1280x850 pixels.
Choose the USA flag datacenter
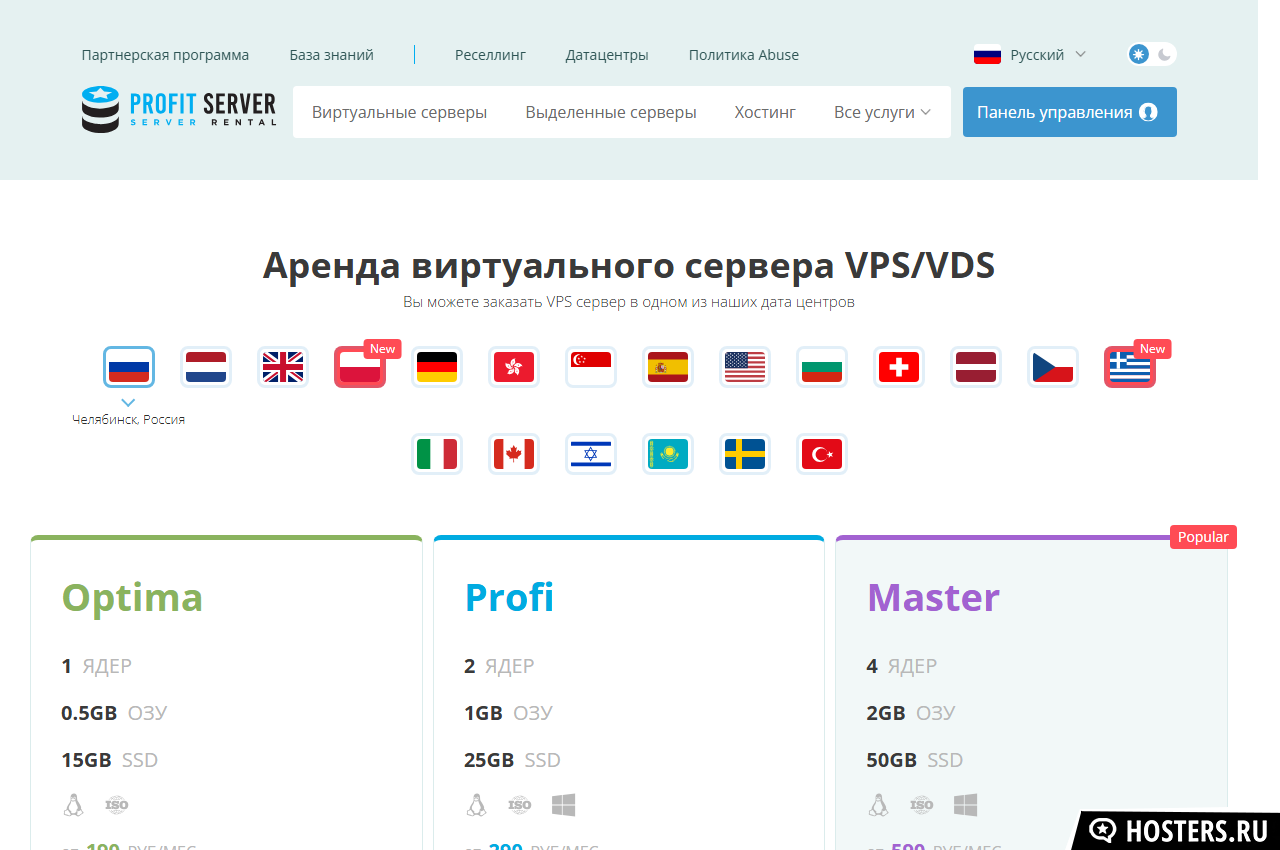(x=745, y=367)
